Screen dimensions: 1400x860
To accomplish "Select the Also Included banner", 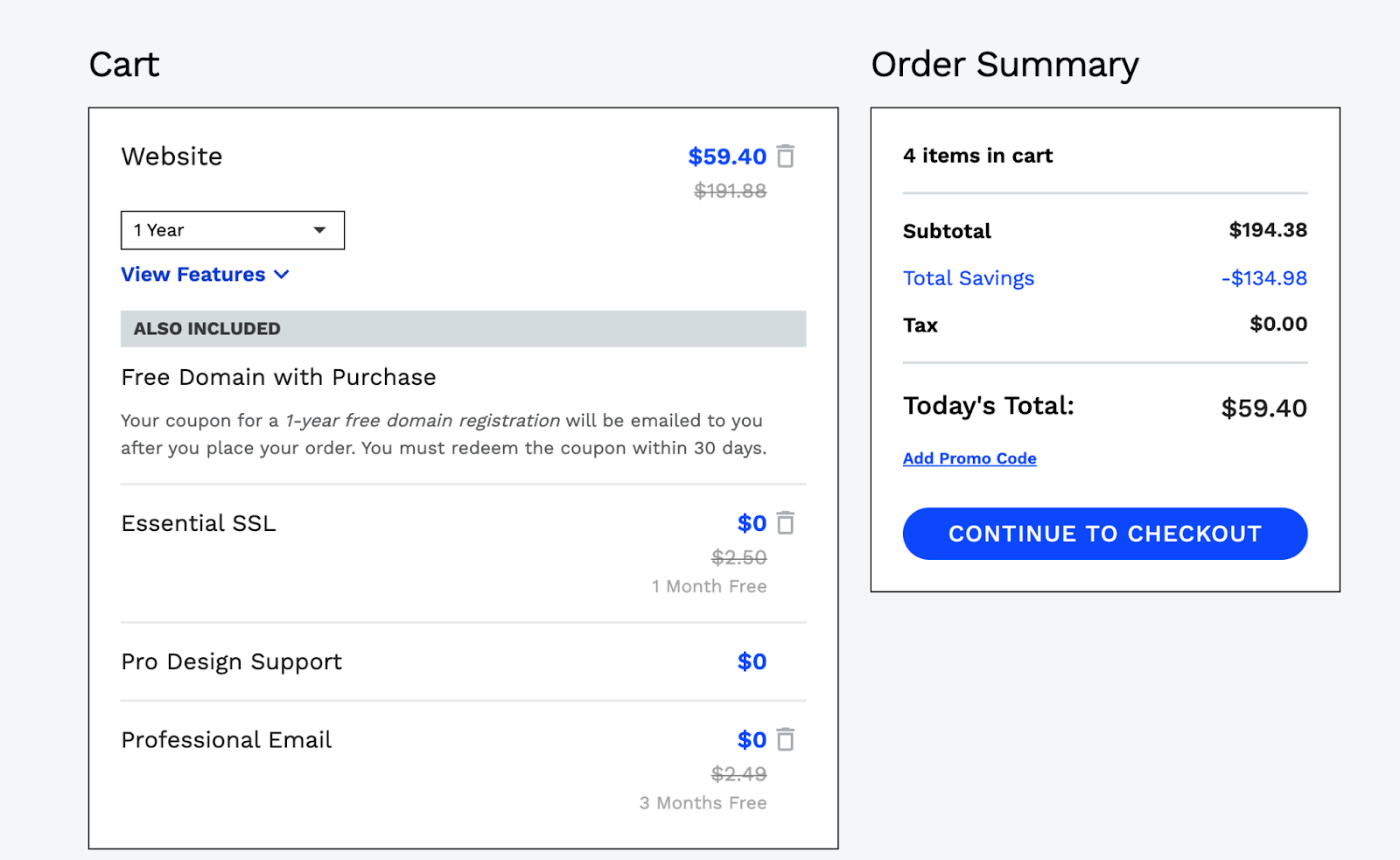I will pyautogui.click(x=463, y=329).
